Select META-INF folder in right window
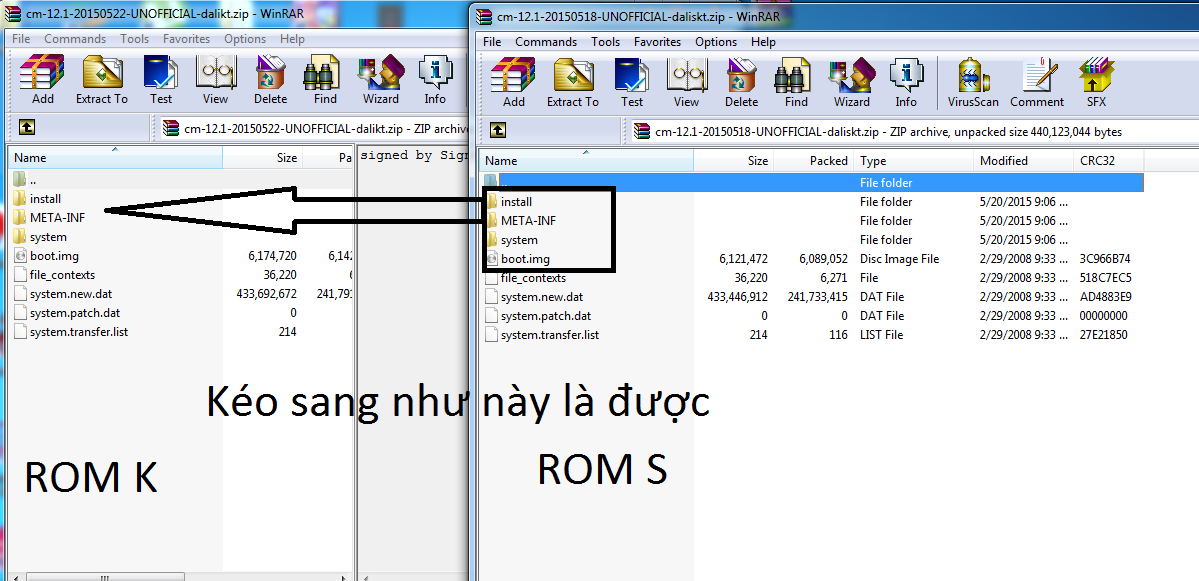This screenshot has height=581, width=1199. click(520, 221)
